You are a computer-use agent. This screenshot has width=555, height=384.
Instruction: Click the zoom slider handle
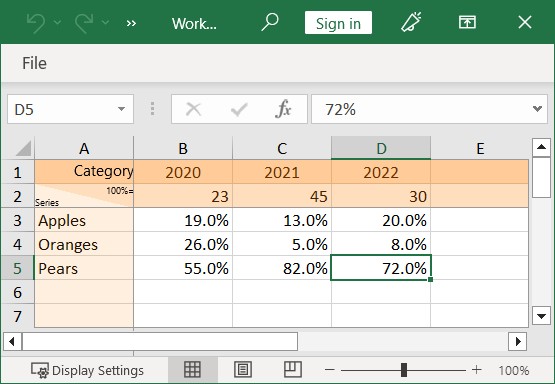click(x=404, y=370)
